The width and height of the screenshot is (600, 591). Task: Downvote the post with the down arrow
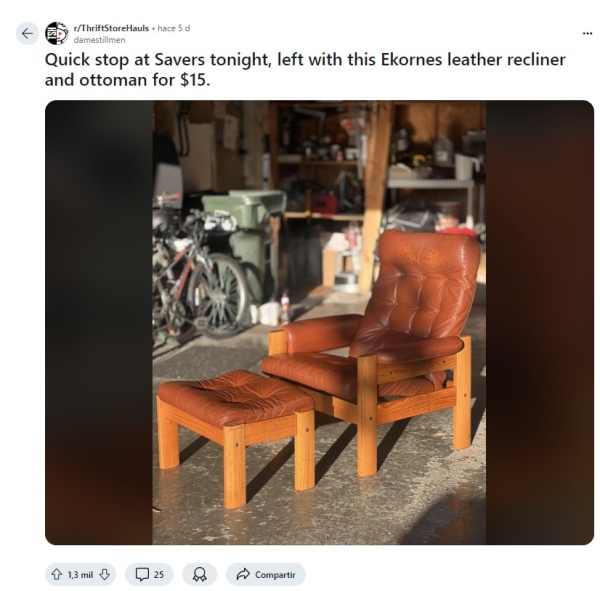104,575
